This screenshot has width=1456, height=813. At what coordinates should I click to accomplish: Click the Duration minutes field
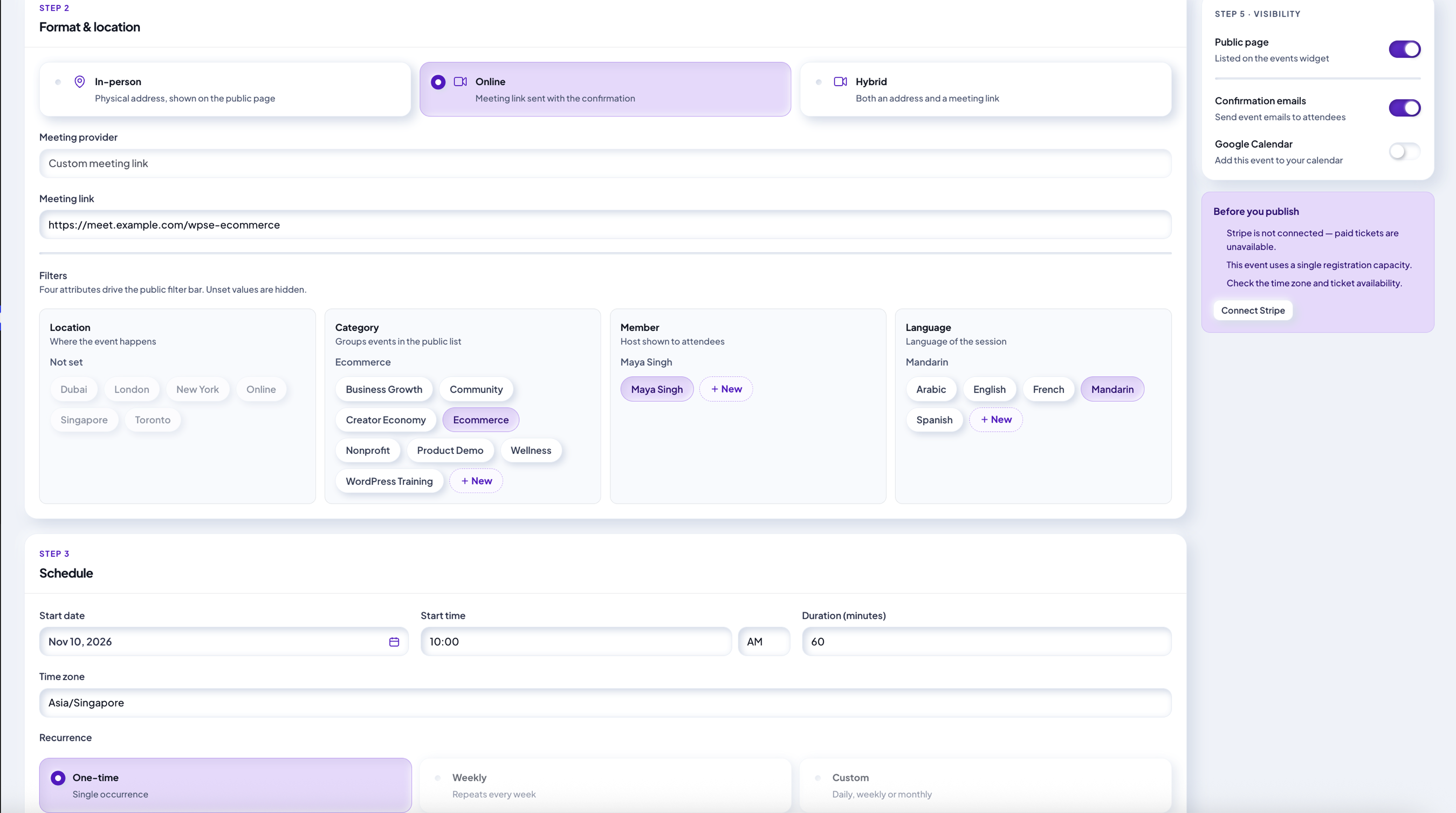(986, 642)
